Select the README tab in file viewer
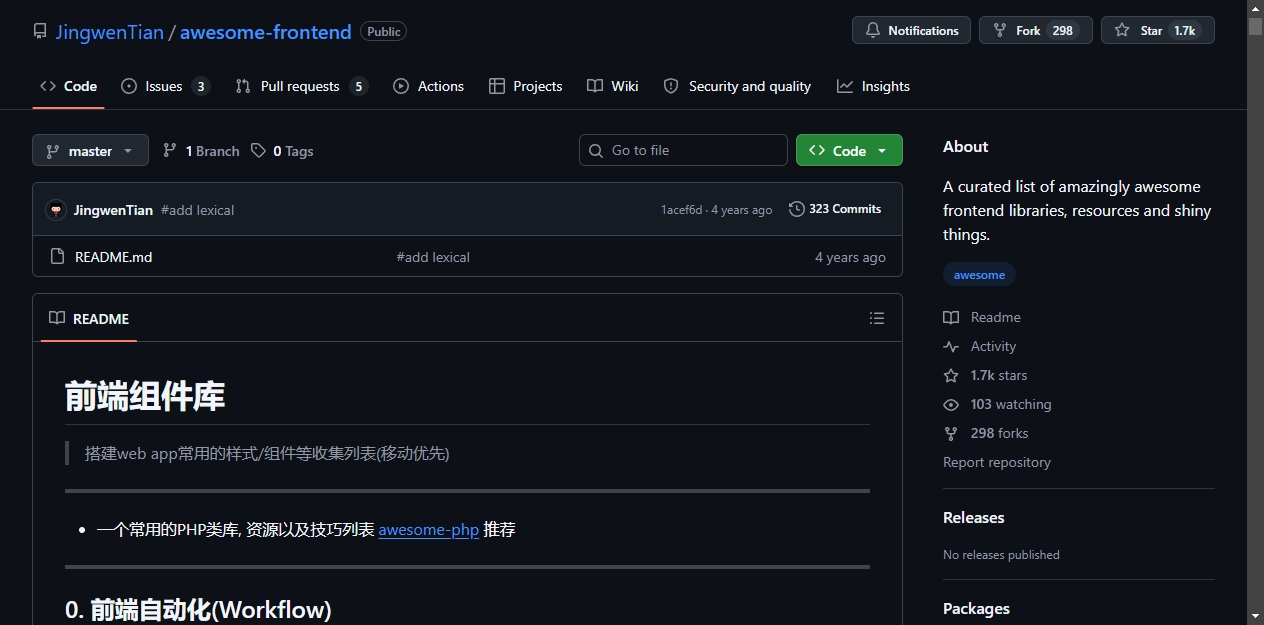1264x625 pixels. click(x=89, y=318)
